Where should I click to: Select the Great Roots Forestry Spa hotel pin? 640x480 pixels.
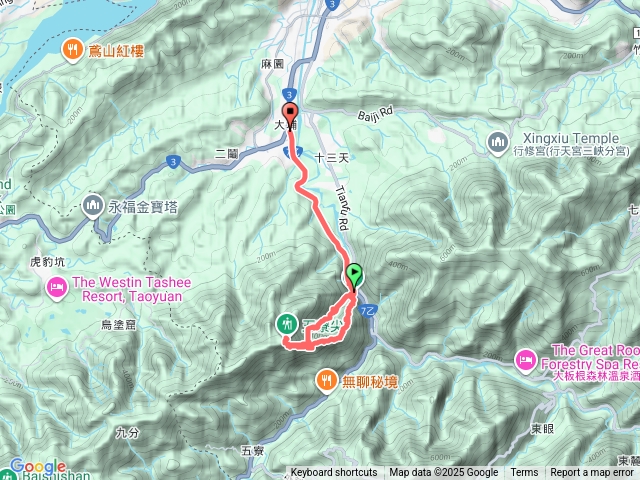(x=526, y=360)
